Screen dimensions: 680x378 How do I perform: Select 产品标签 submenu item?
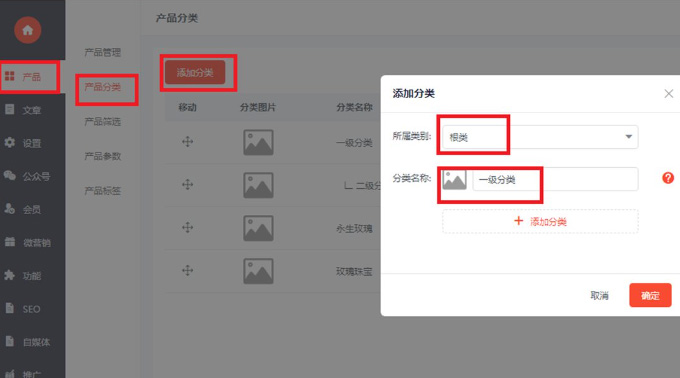point(102,191)
